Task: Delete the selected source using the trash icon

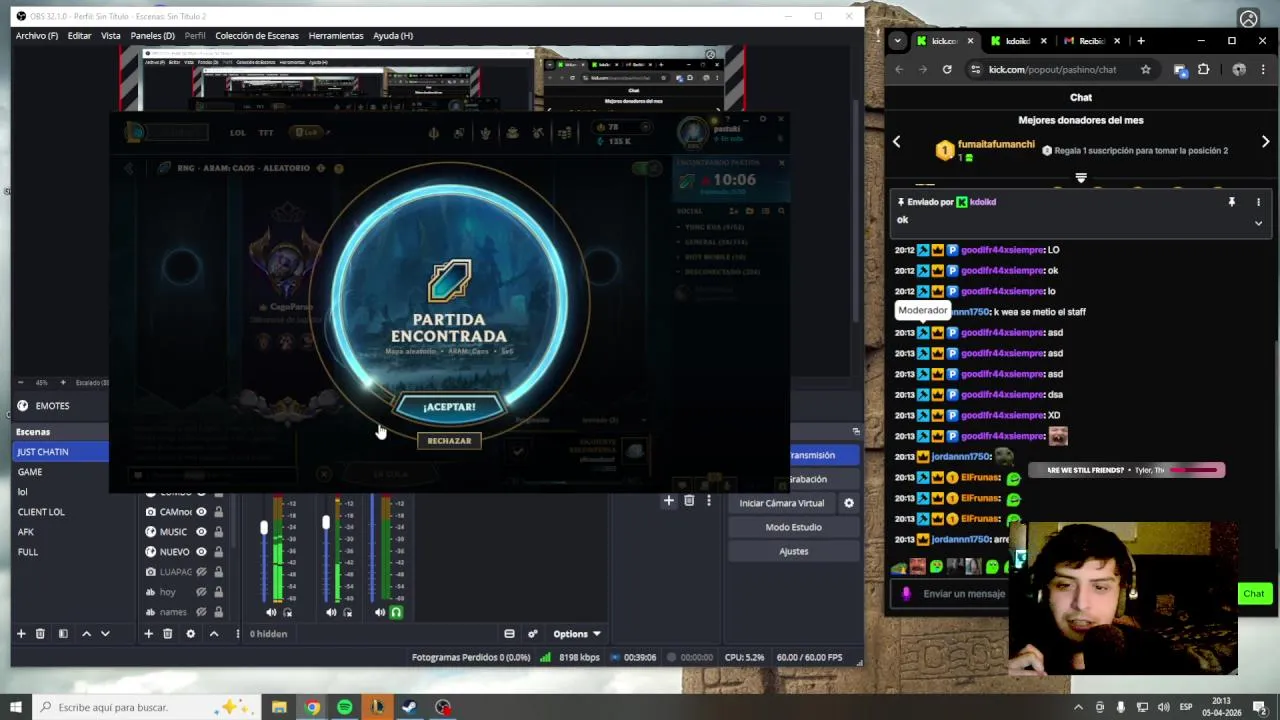Action: (x=167, y=633)
